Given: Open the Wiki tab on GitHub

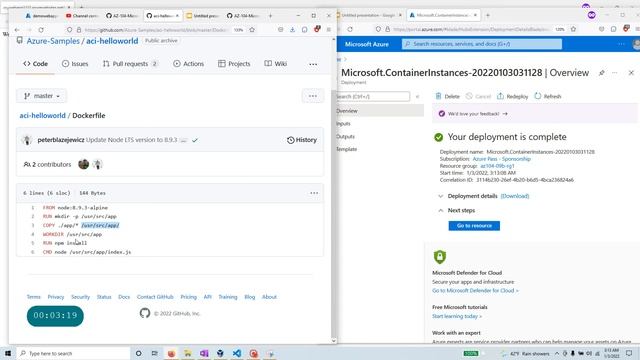Looking at the screenshot, I should [x=276, y=64].
